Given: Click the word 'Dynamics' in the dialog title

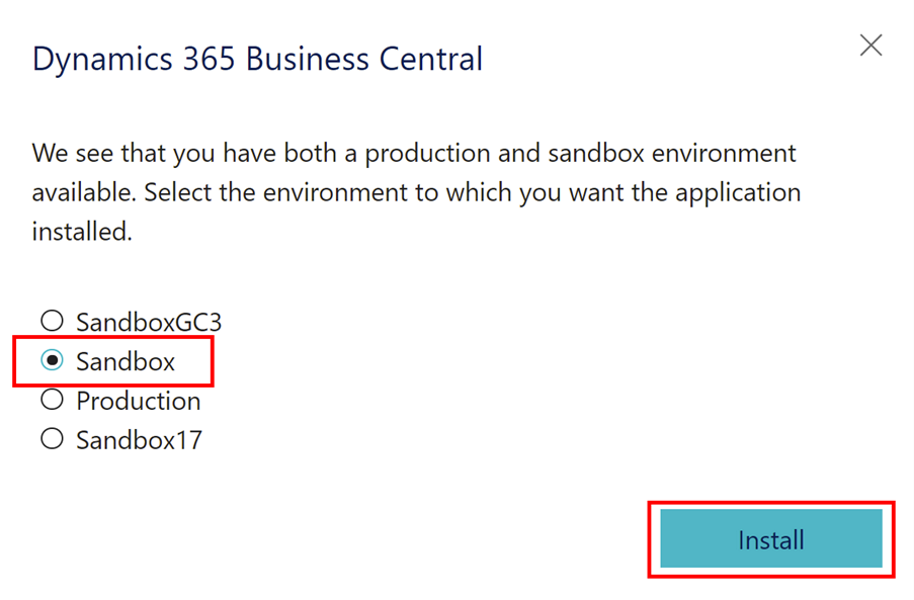Looking at the screenshot, I should [x=90, y=59].
